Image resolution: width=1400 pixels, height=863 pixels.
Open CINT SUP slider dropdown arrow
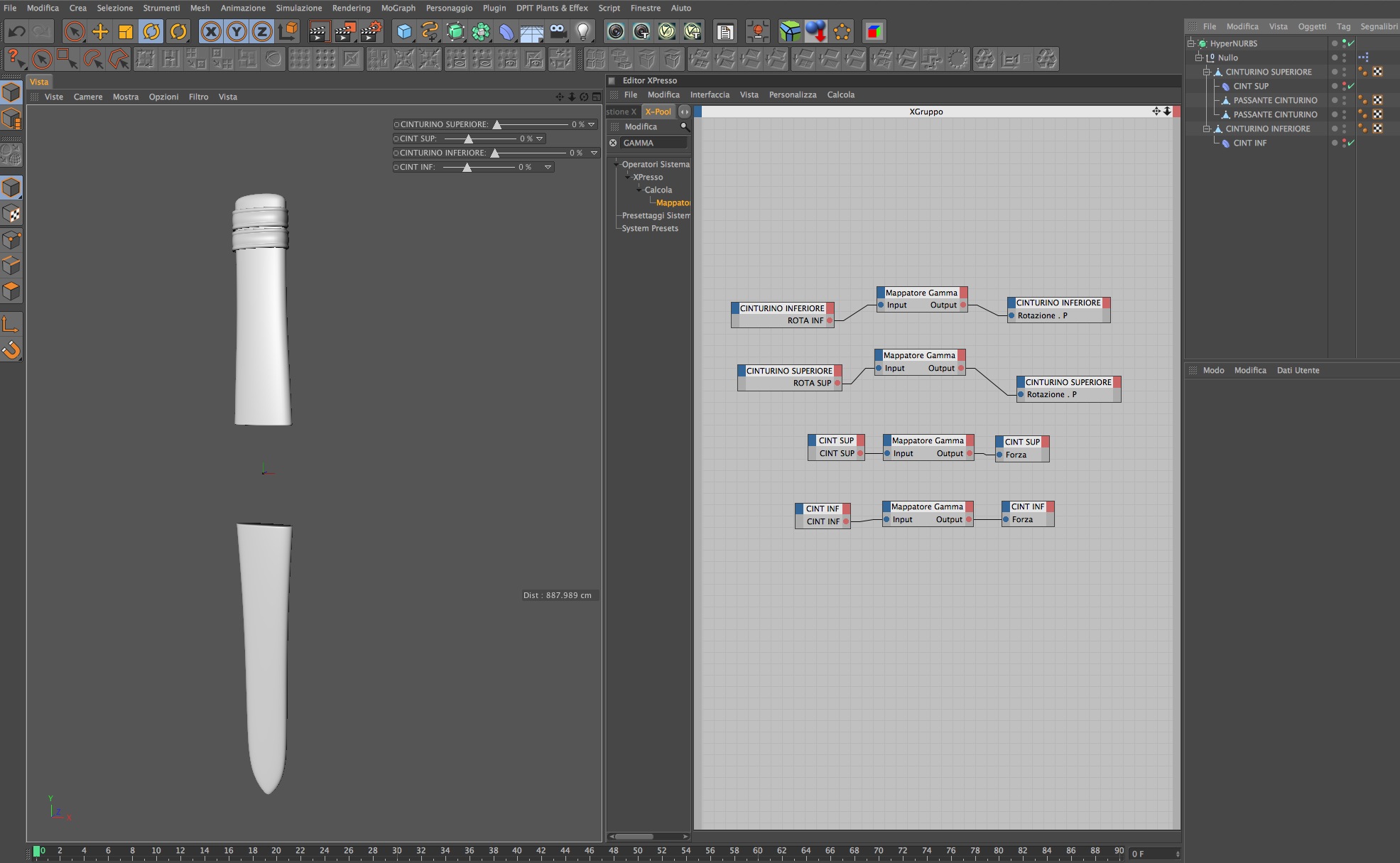pyautogui.click(x=540, y=139)
